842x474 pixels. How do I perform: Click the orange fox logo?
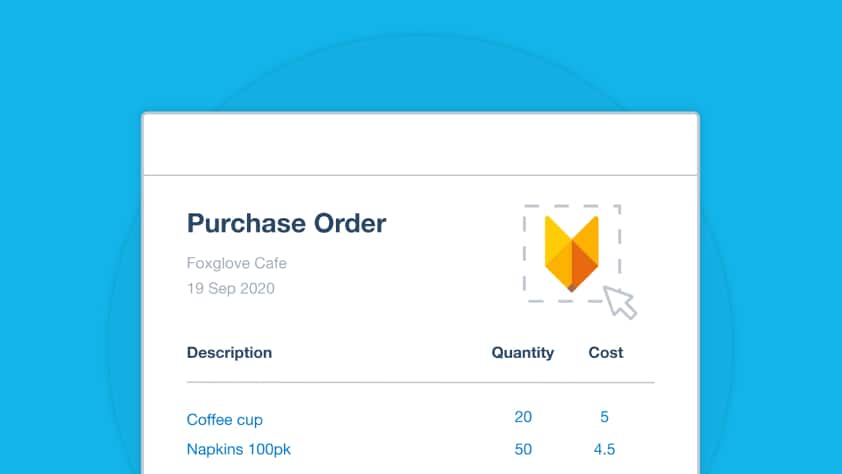(571, 252)
